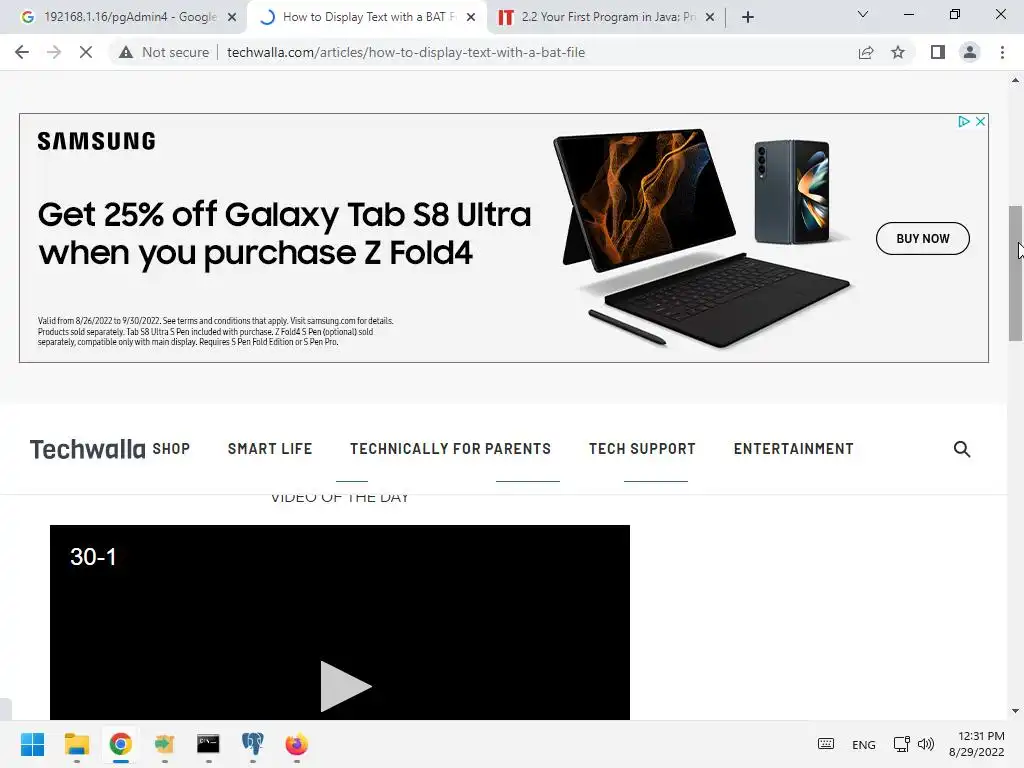Bookmark this page with the star icon

coord(898,52)
